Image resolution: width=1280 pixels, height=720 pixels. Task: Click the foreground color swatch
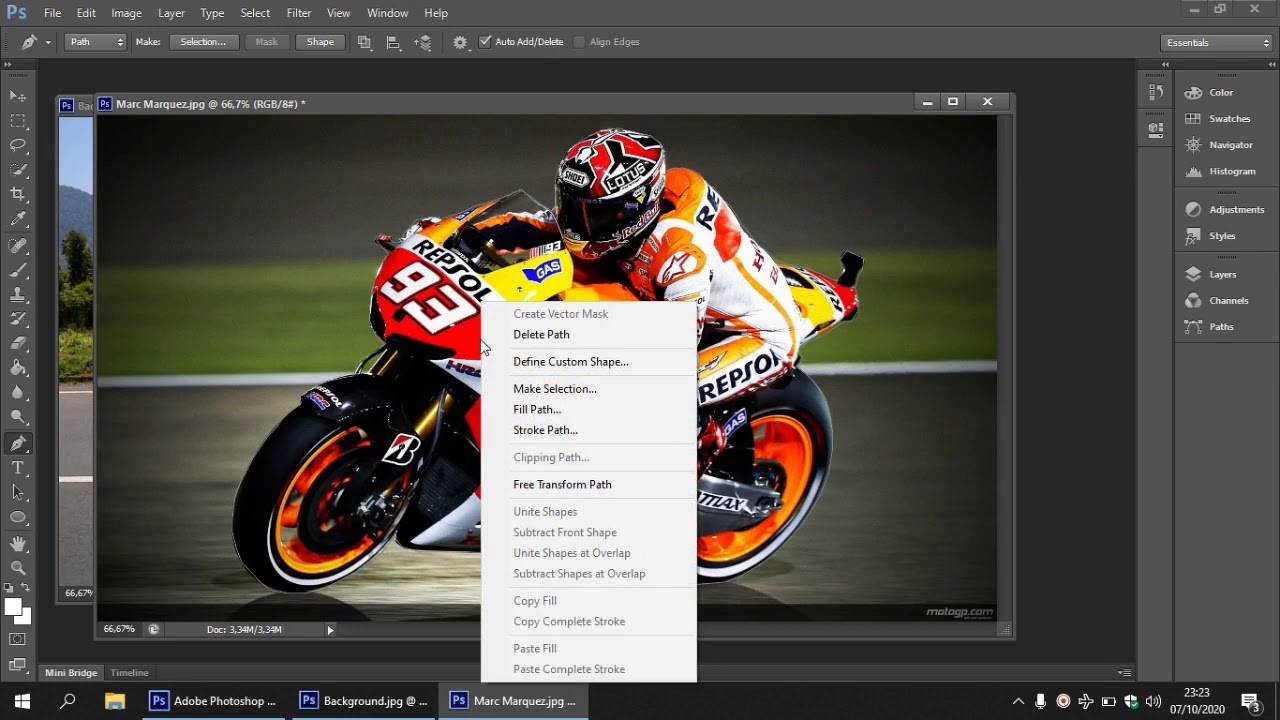coord(11,606)
